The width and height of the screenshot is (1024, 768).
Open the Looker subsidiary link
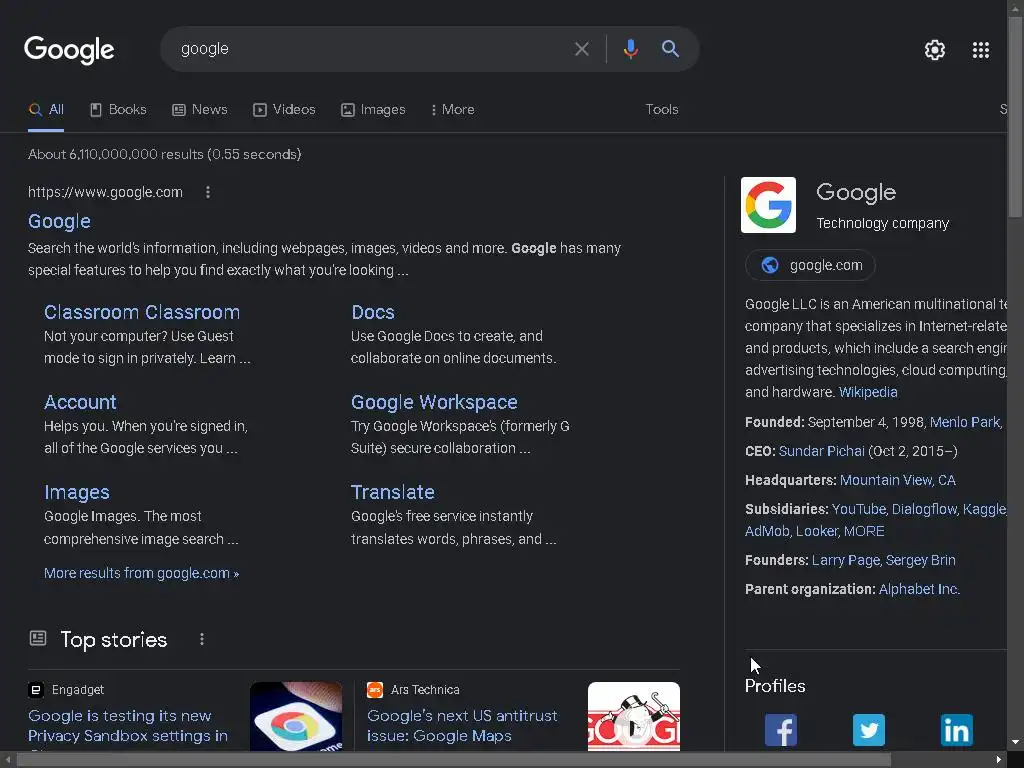817,531
